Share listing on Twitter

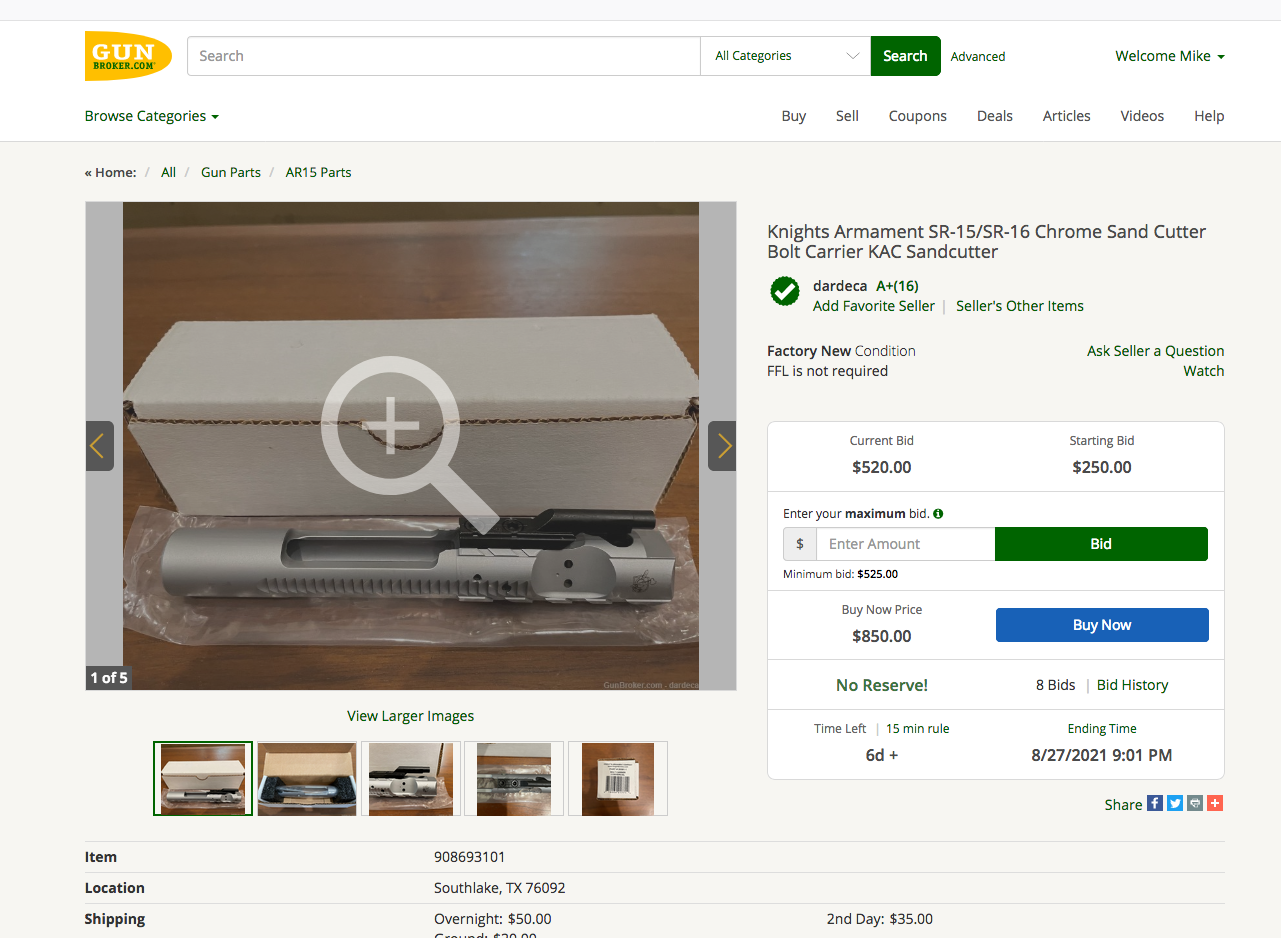(1175, 803)
